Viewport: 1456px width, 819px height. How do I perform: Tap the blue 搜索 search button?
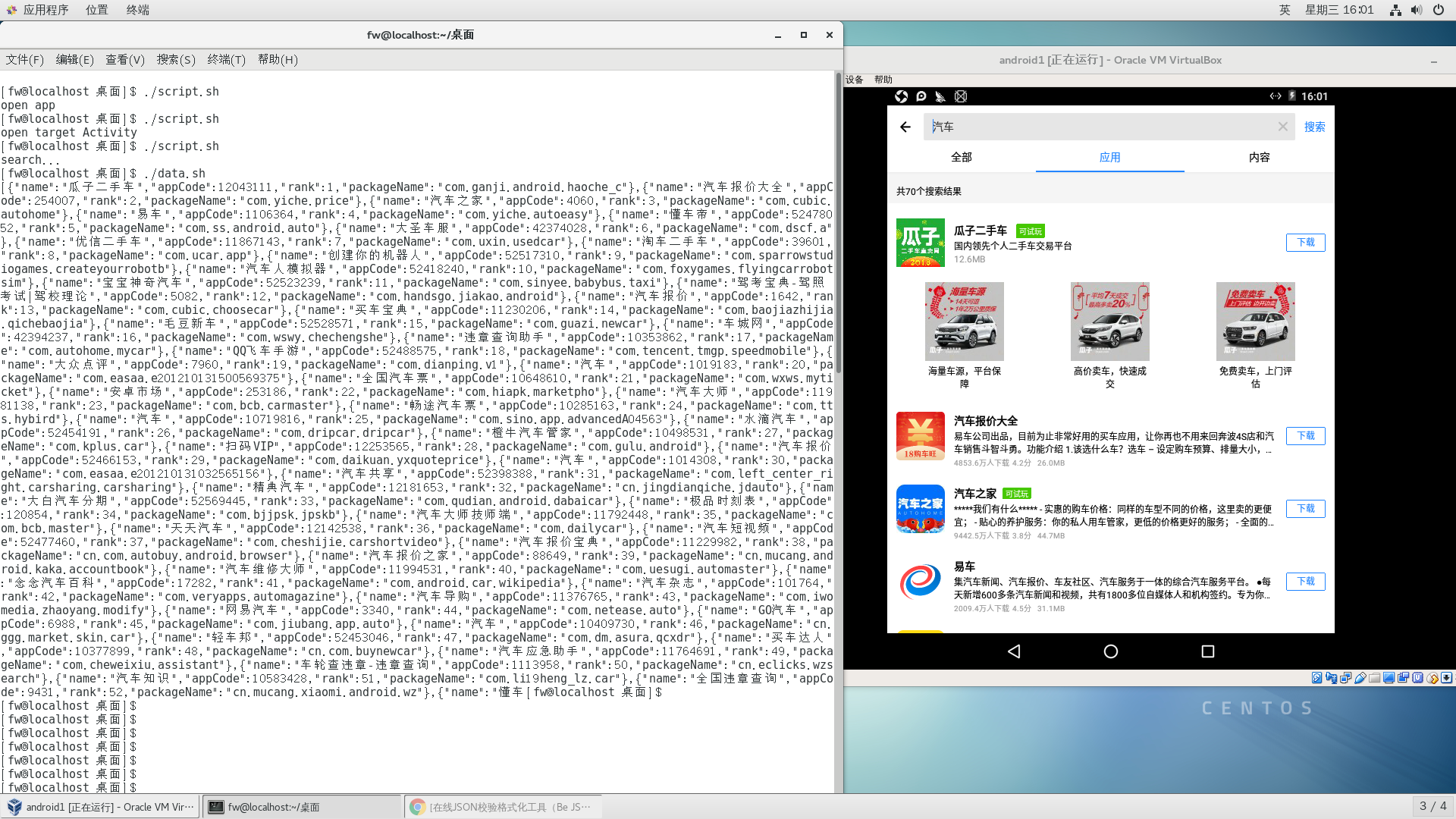click(x=1315, y=127)
